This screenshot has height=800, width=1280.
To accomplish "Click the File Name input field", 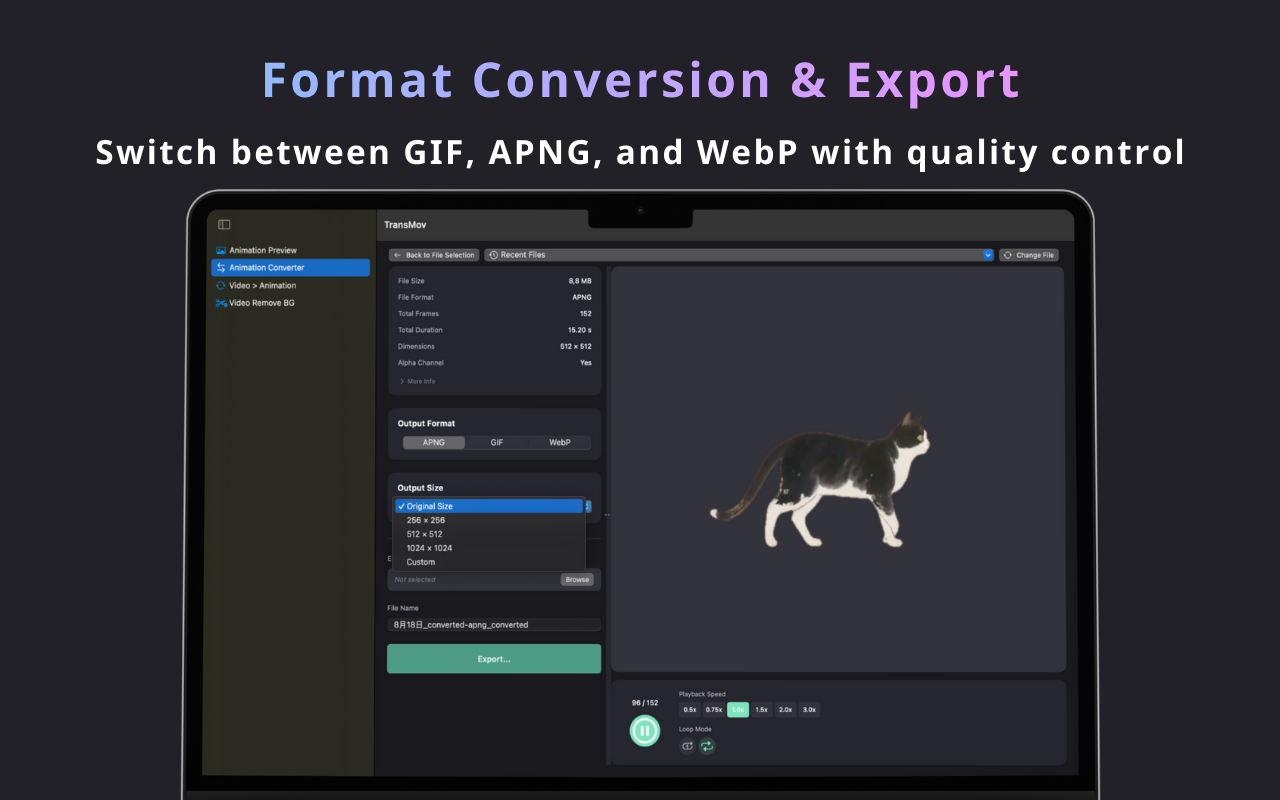I will (x=493, y=624).
